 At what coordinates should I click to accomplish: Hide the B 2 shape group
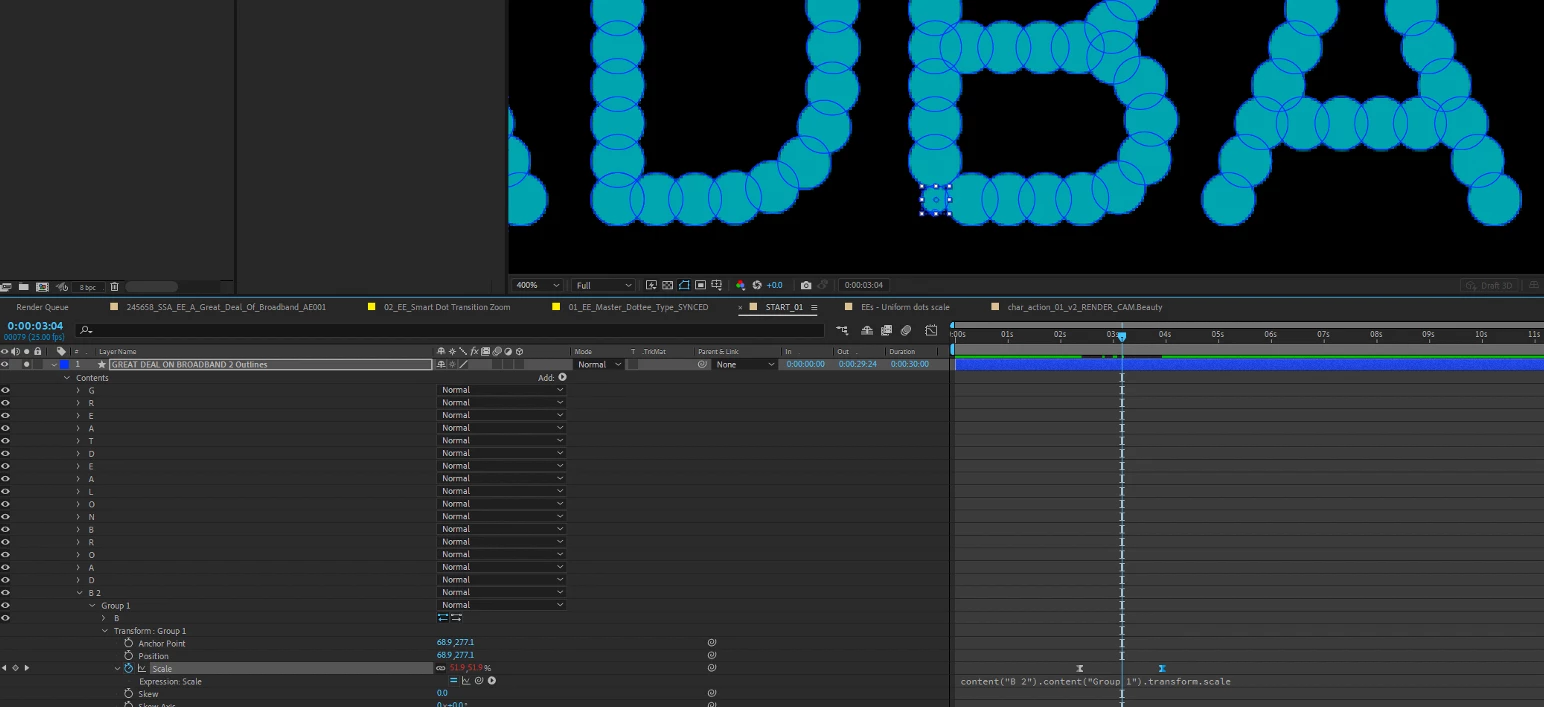point(5,593)
